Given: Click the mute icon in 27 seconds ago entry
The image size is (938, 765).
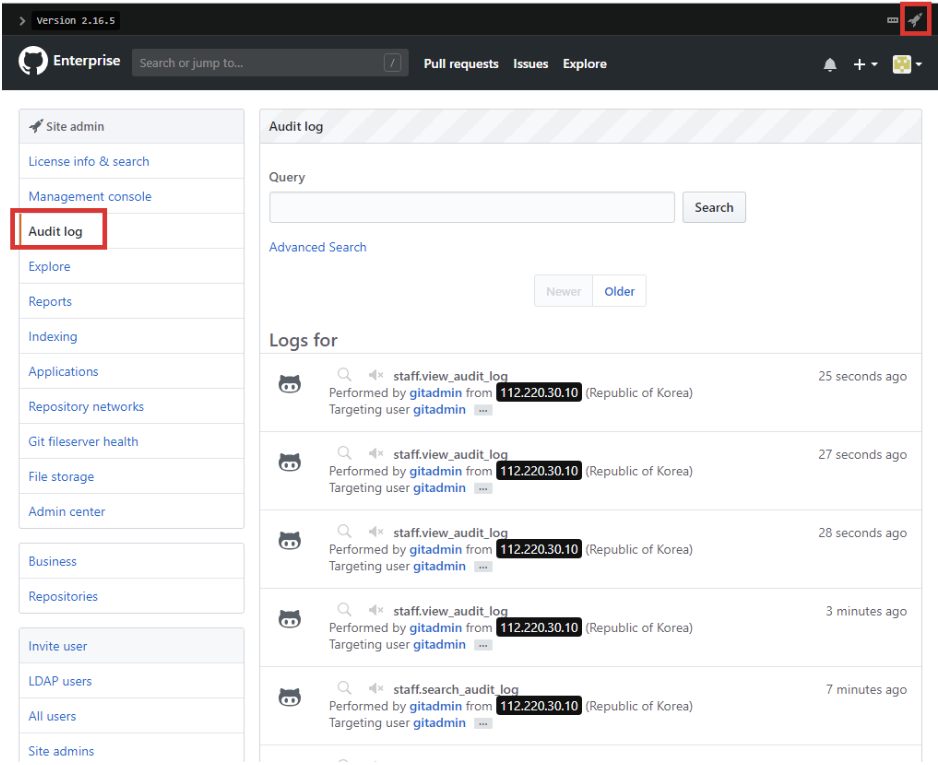Looking at the screenshot, I should coord(376,453).
